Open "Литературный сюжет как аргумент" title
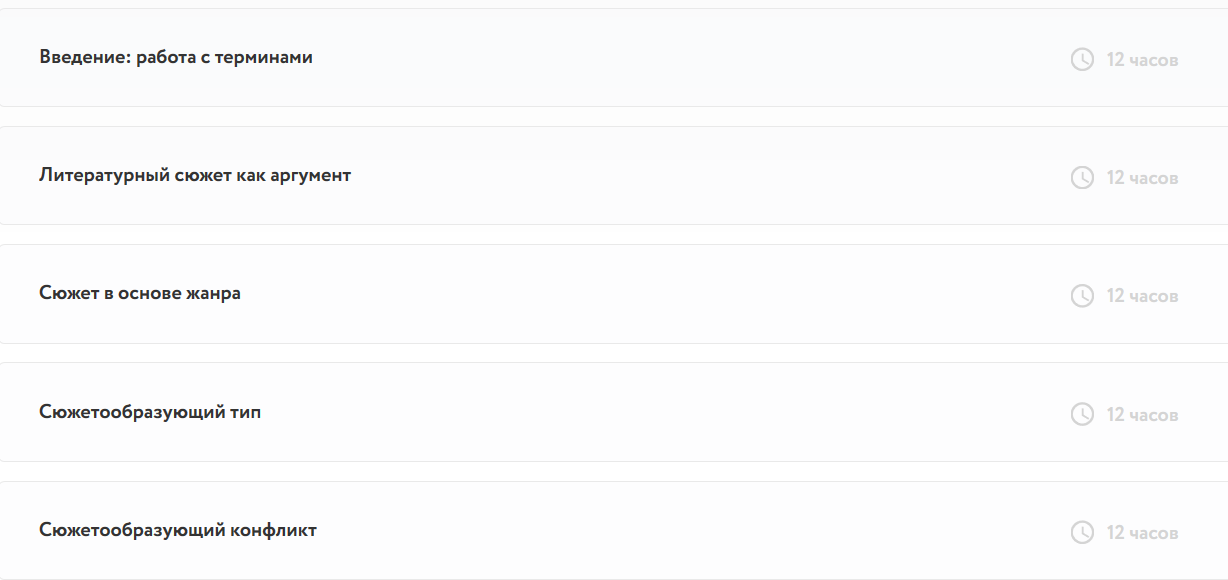The width and height of the screenshot is (1228, 580). pyautogui.click(x=195, y=175)
